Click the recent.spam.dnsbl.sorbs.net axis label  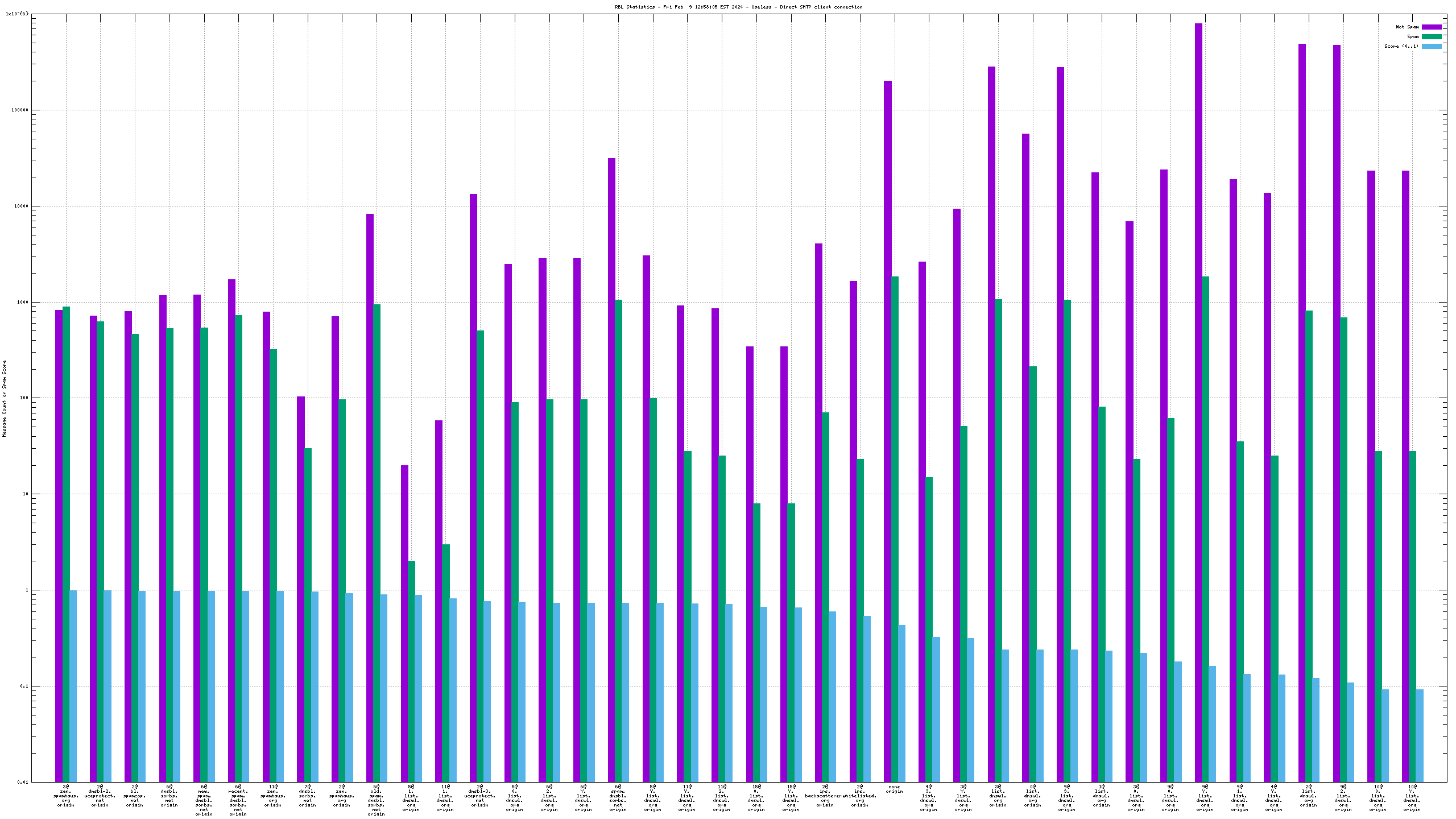238,800
